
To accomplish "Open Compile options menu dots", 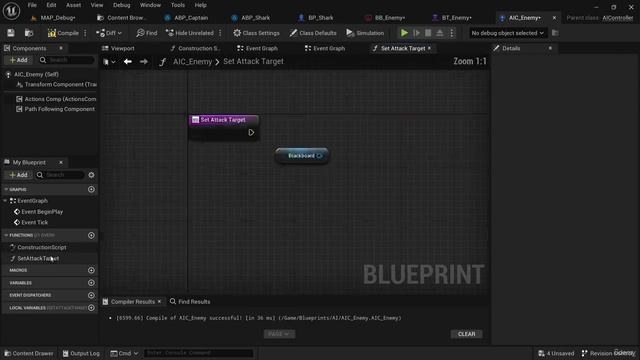I will pyautogui.click(x=85, y=33).
